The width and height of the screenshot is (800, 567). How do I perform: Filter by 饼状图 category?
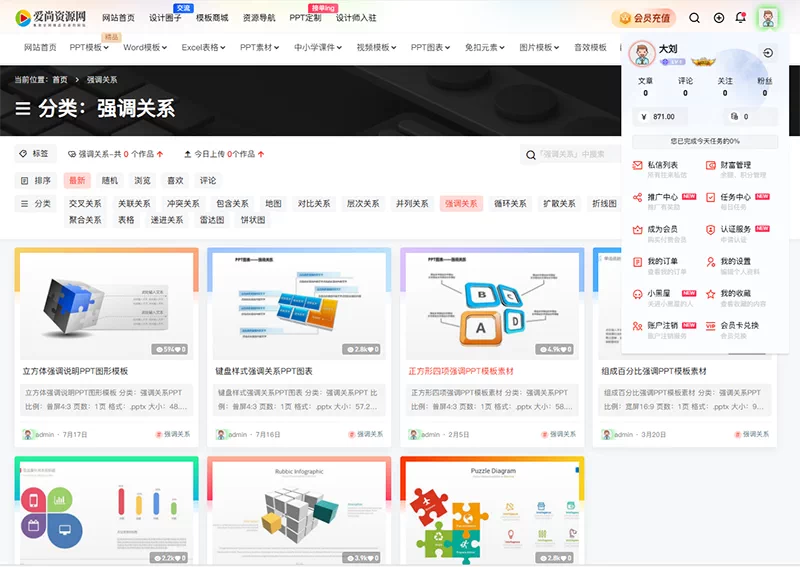click(253, 220)
